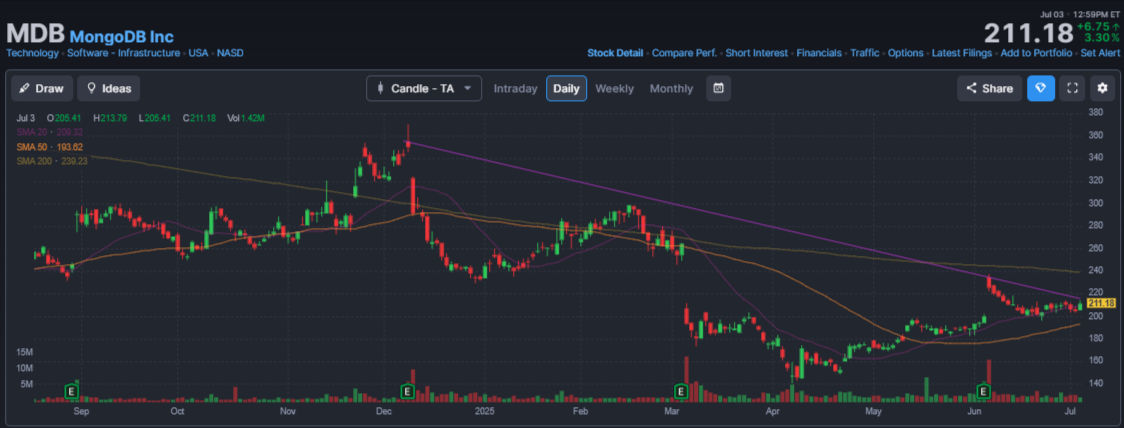Image resolution: width=1124 pixels, height=428 pixels.
Task: Open the Stock Detail link
Action: (x=615, y=53)
